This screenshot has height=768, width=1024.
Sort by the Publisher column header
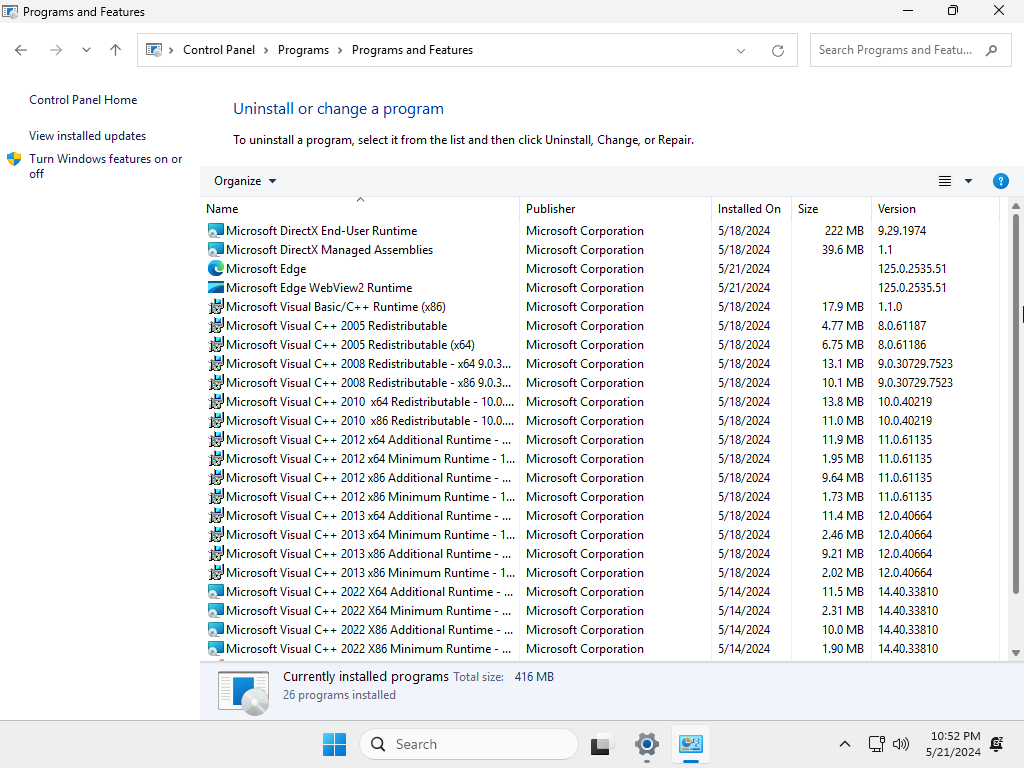[615, 209]
